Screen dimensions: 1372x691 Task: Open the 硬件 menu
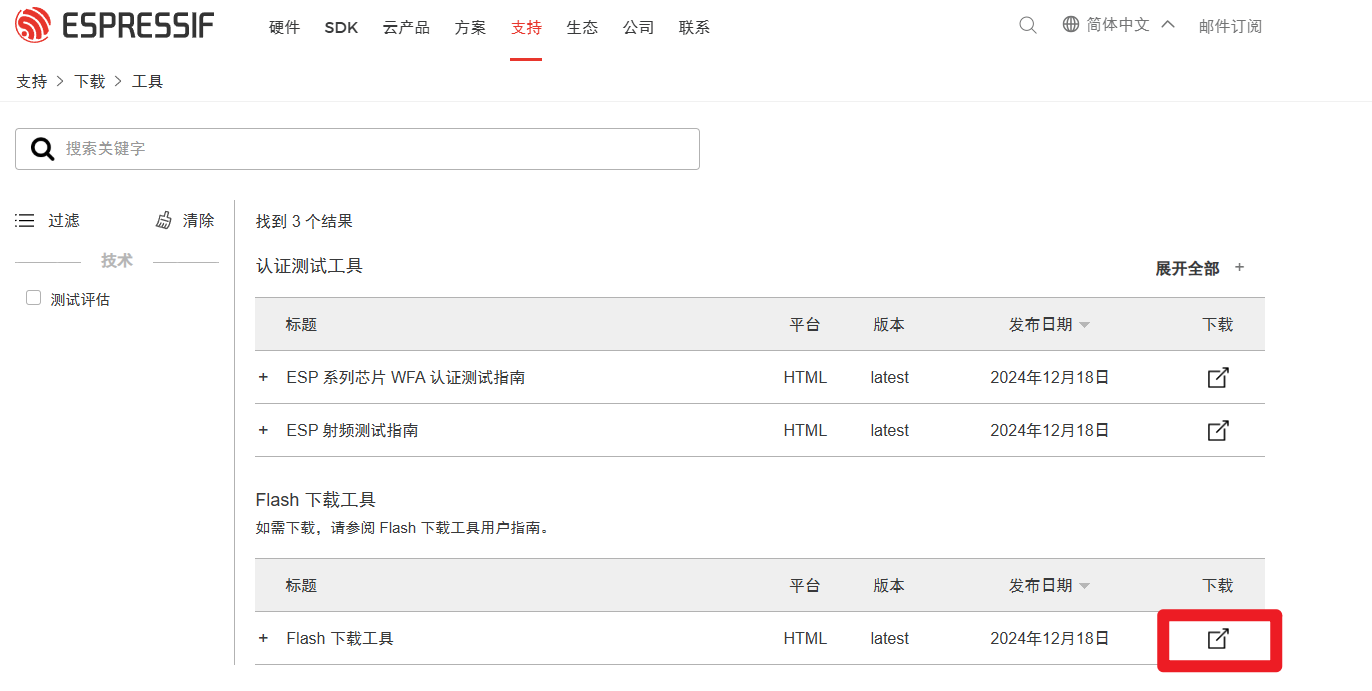pos(285,28)
